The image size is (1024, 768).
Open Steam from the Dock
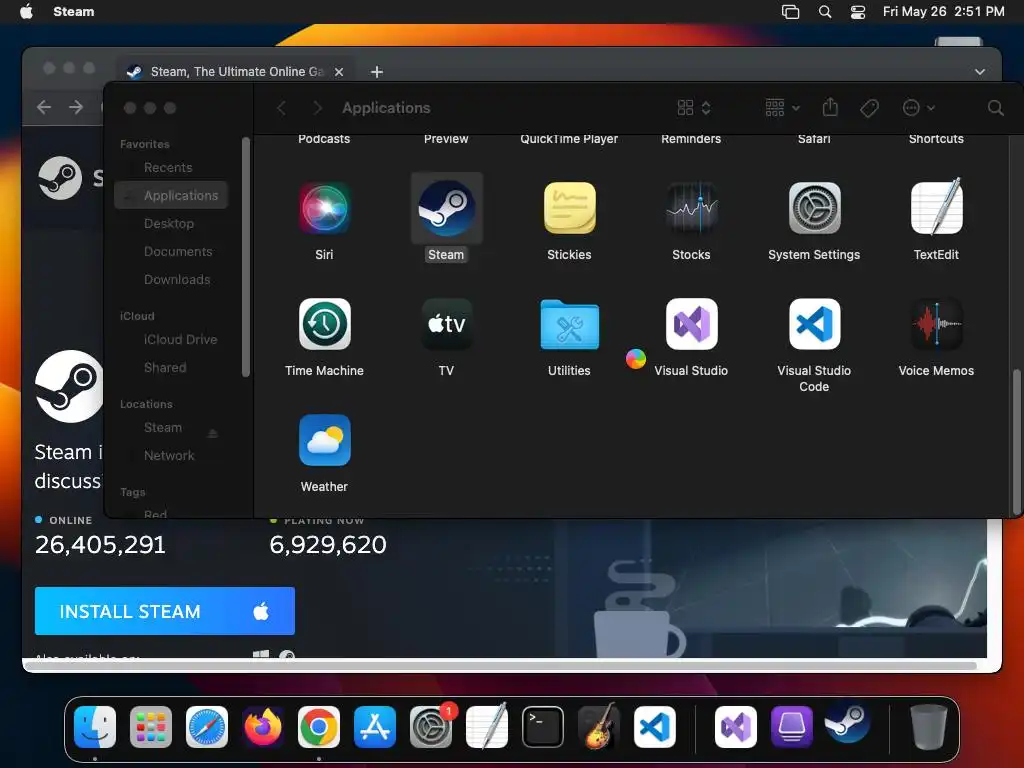pos(848,722)
